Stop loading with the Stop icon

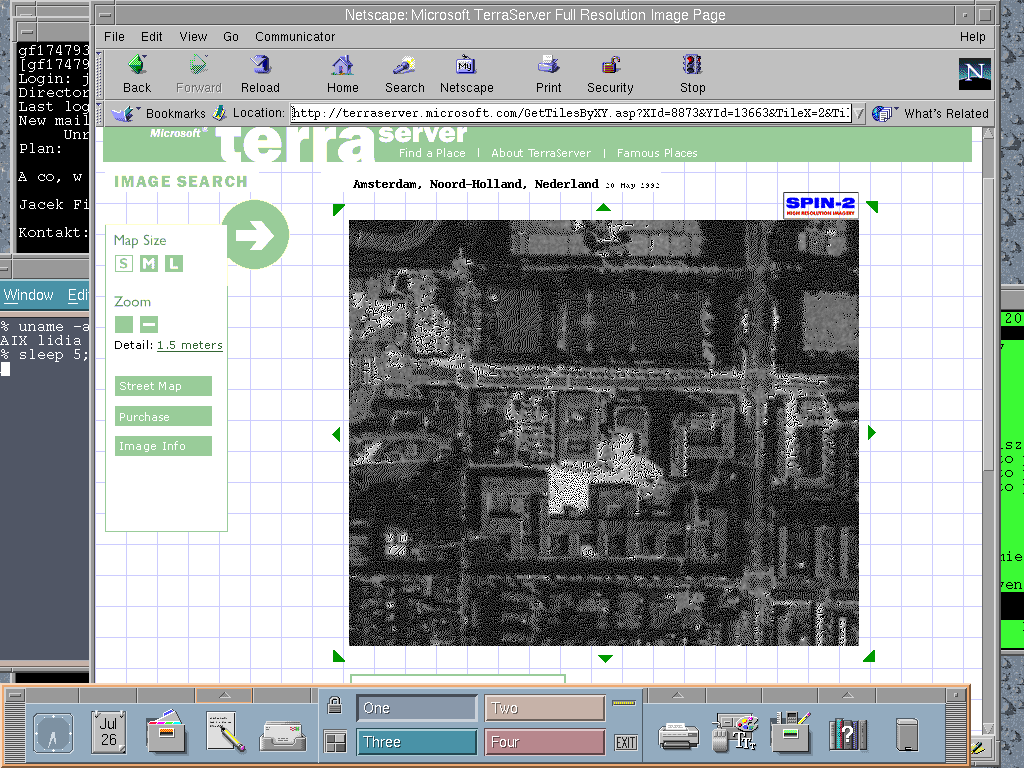(x=692, y=74)
